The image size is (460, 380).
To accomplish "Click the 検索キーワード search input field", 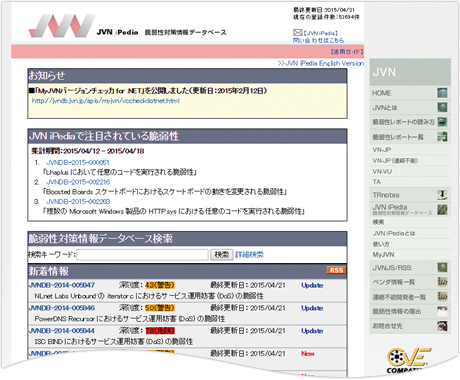I will point(143,255).
